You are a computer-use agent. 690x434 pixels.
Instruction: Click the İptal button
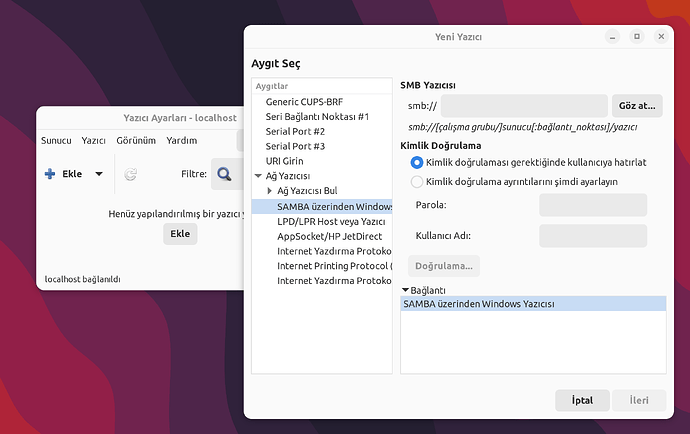[x=582, y=400]
